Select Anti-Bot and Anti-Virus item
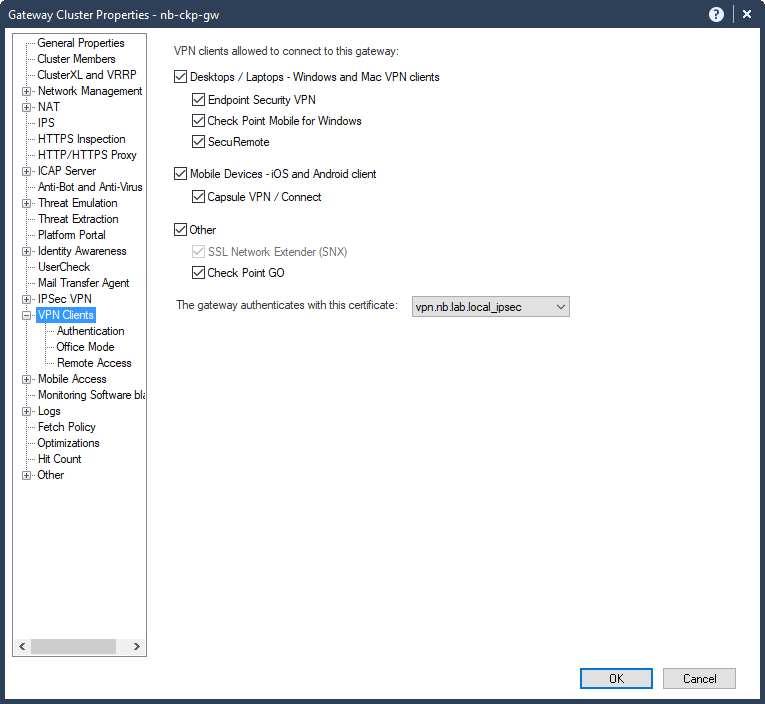This screenshot has width=765, height=704. point(90,187)
